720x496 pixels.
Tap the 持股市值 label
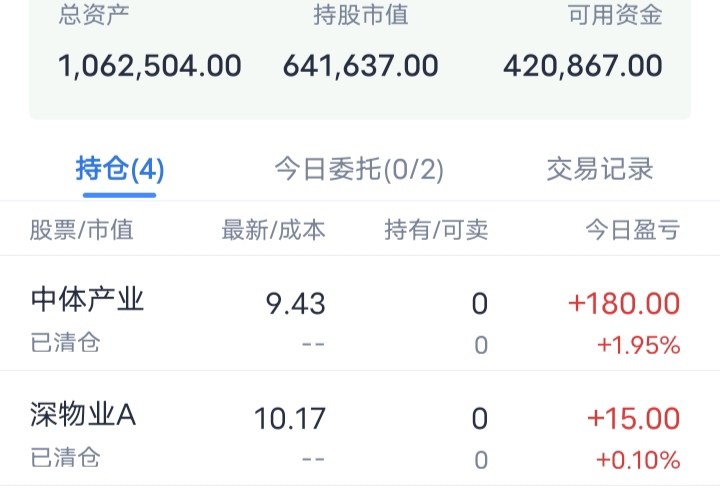click(x=360, y=15)
